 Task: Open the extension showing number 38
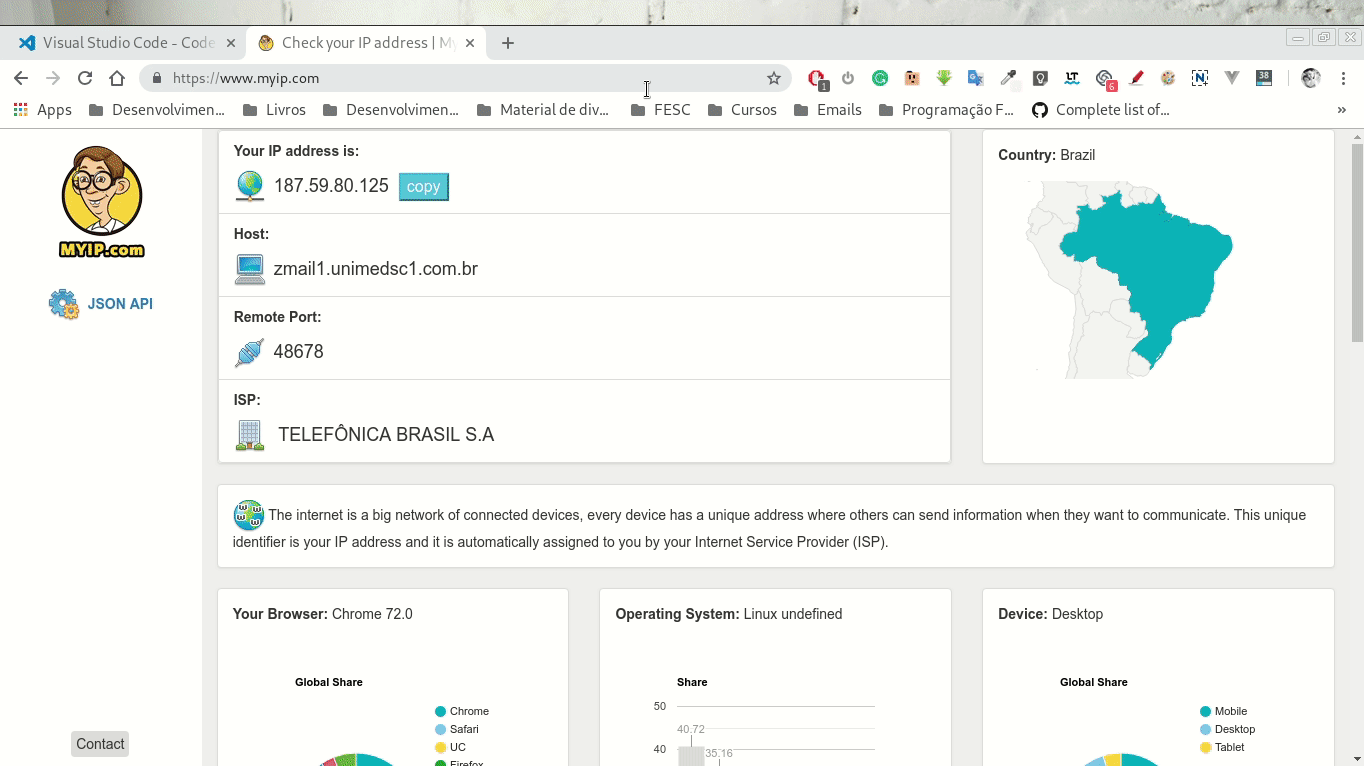coord(1264,77)
